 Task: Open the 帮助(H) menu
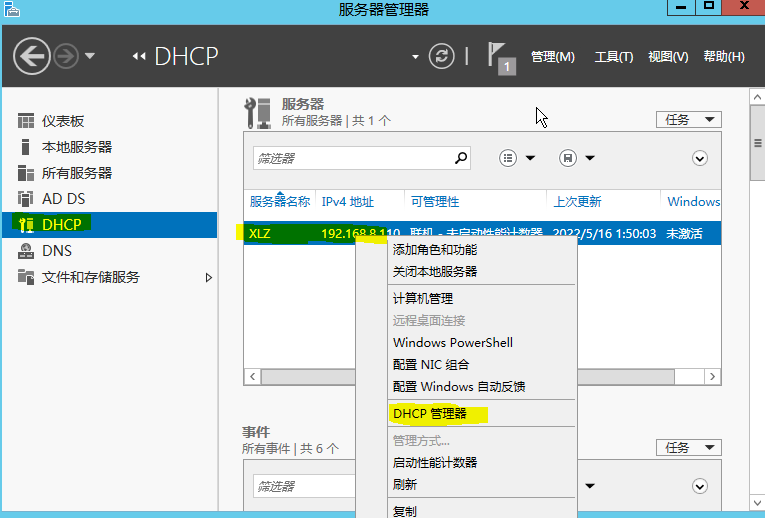[x=724, y=57]
